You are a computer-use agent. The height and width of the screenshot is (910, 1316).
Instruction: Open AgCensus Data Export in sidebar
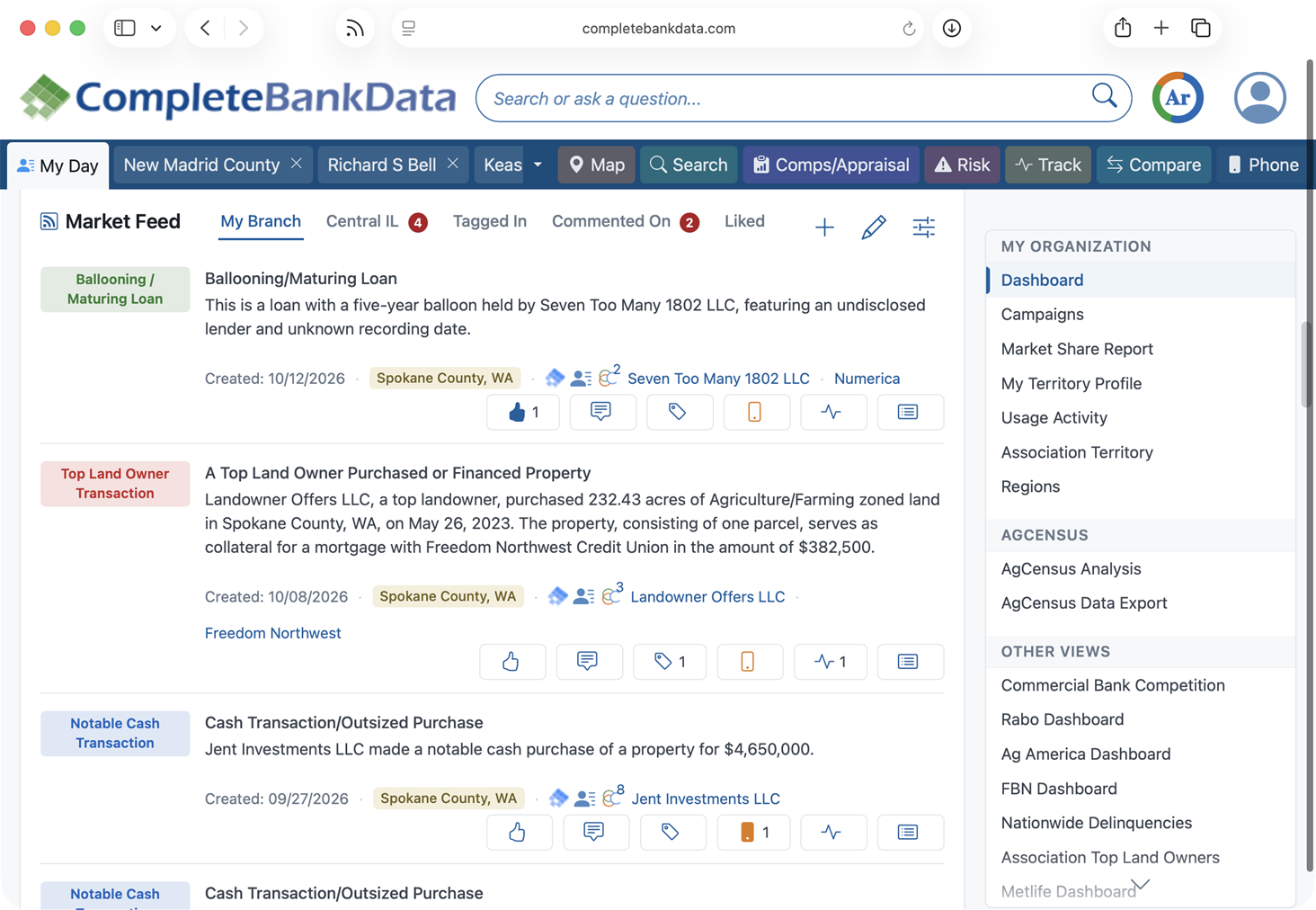tap(1084, 603)
